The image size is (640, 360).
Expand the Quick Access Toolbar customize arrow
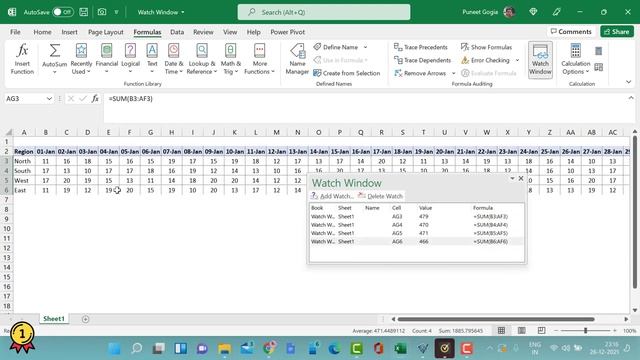(x=116, y=12)
